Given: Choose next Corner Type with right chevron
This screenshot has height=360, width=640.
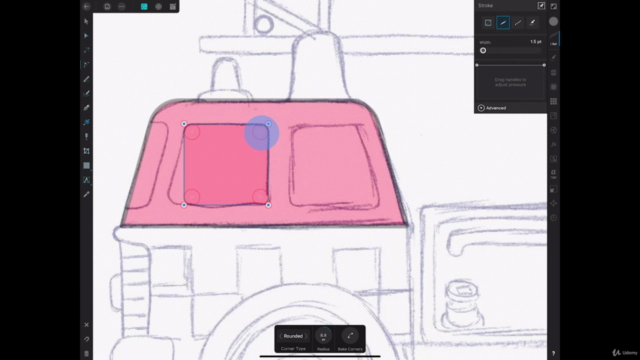Looking at the screenshot, I should (306, 336).
